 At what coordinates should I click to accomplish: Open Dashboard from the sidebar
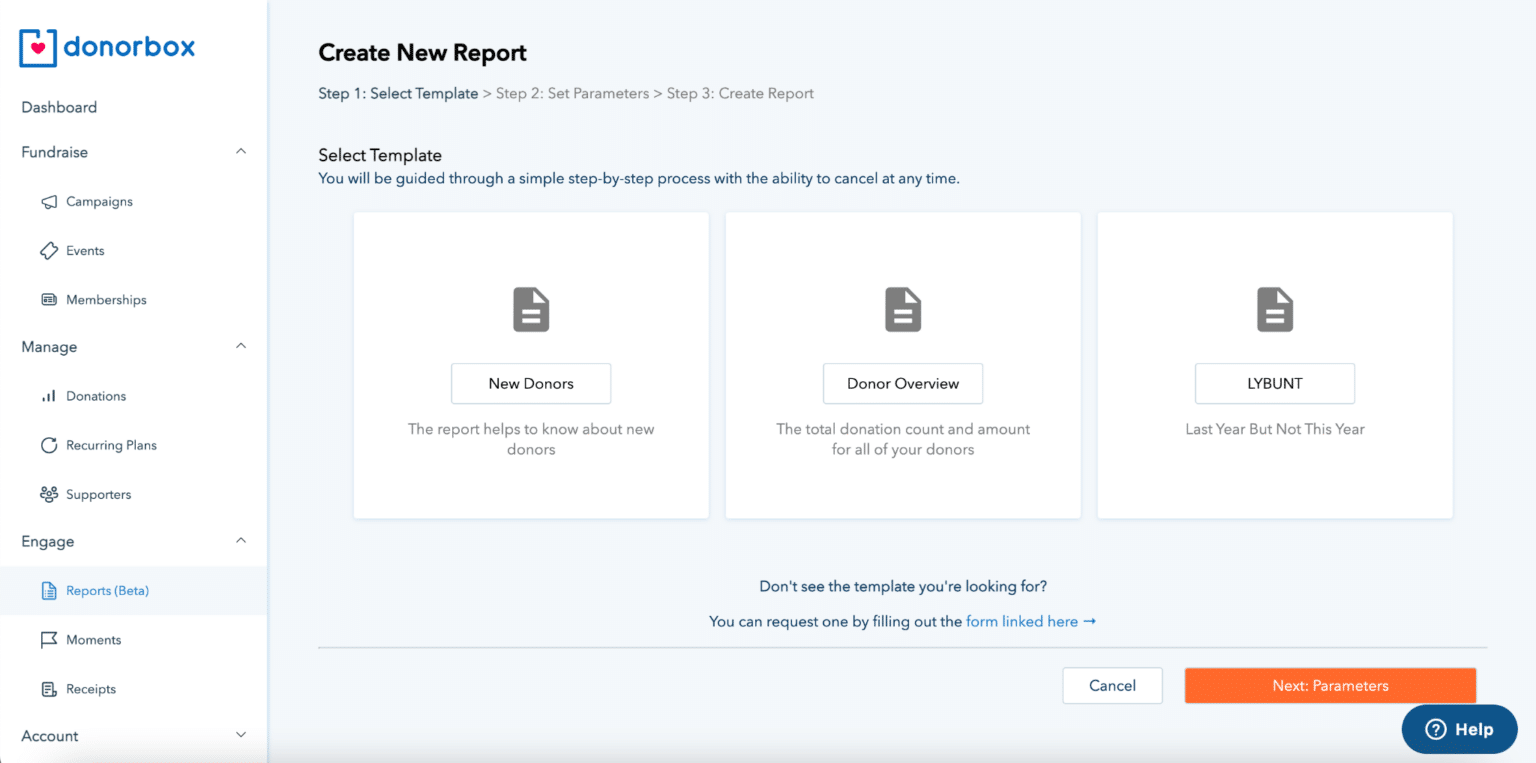tap(59, 107)
